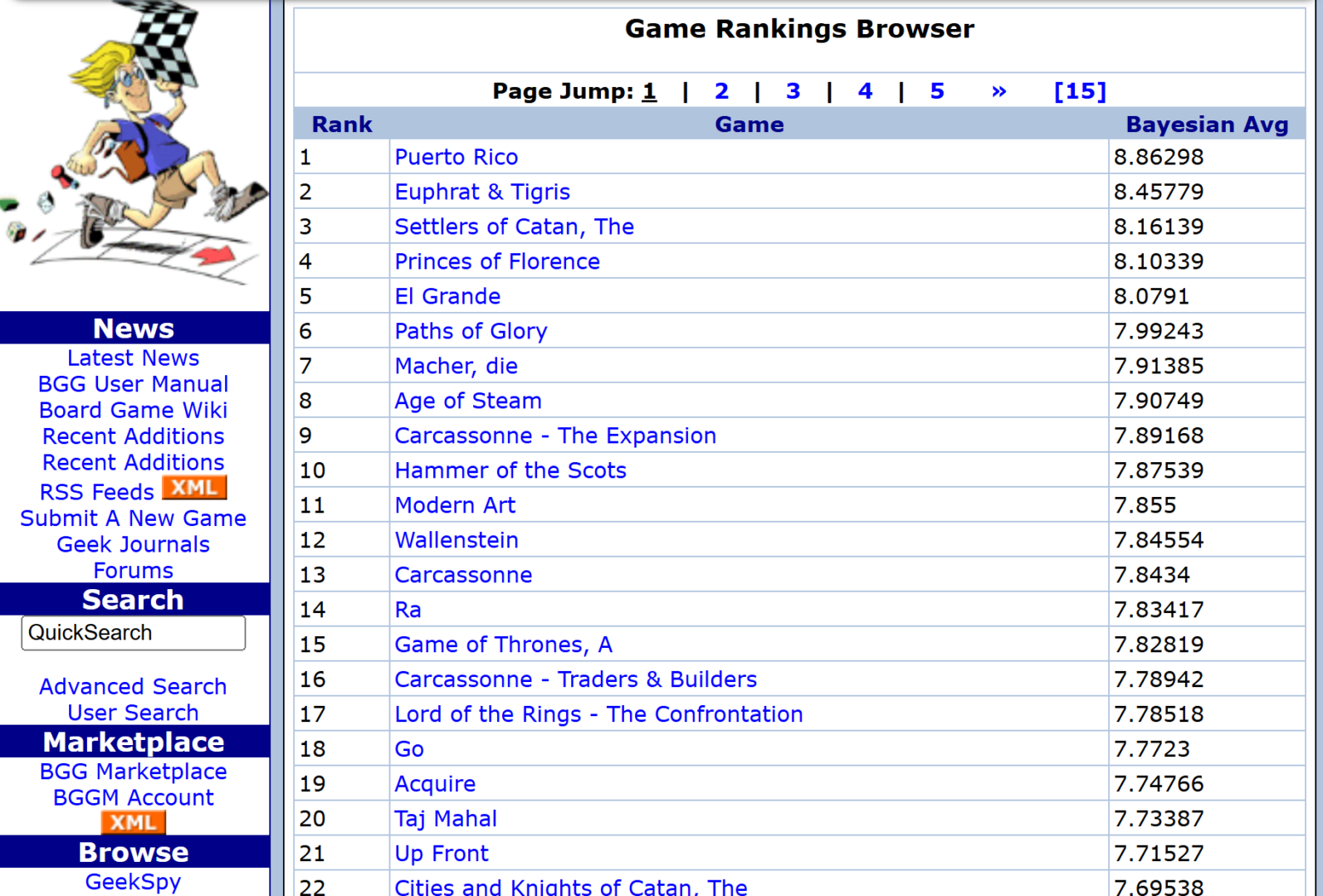Sort by Bayesian Avg column header
This screenshot has height=896, width=1323.
[1207, 124]
